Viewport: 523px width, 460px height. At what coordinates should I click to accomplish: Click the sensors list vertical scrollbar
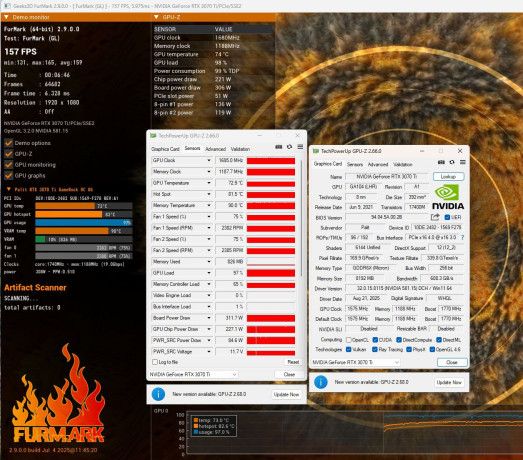(x=302, y=217)
